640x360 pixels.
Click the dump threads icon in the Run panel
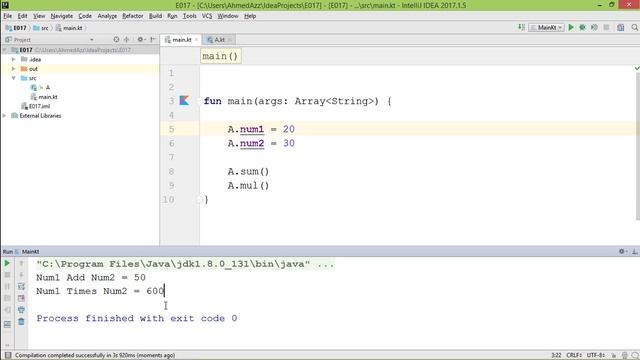tap(7, 298)
